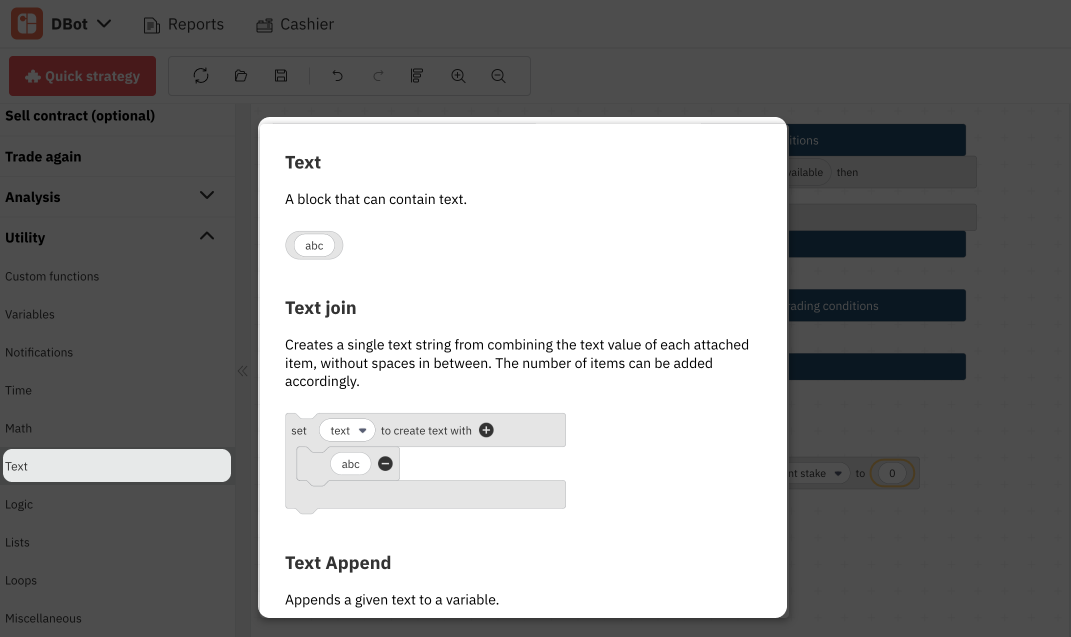Click the save icon in toolbar
Image resolution: width=1071 pixels, height=637 pixels.
pyautogui.click(x=281, y=76)
